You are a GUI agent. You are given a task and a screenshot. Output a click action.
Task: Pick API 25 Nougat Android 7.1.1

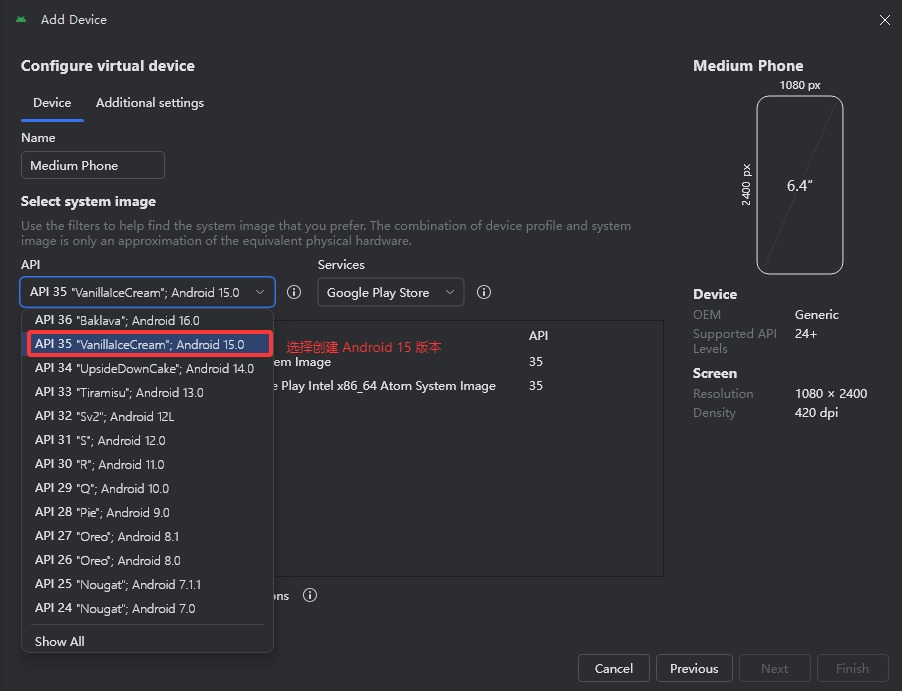tap(147, 585)
